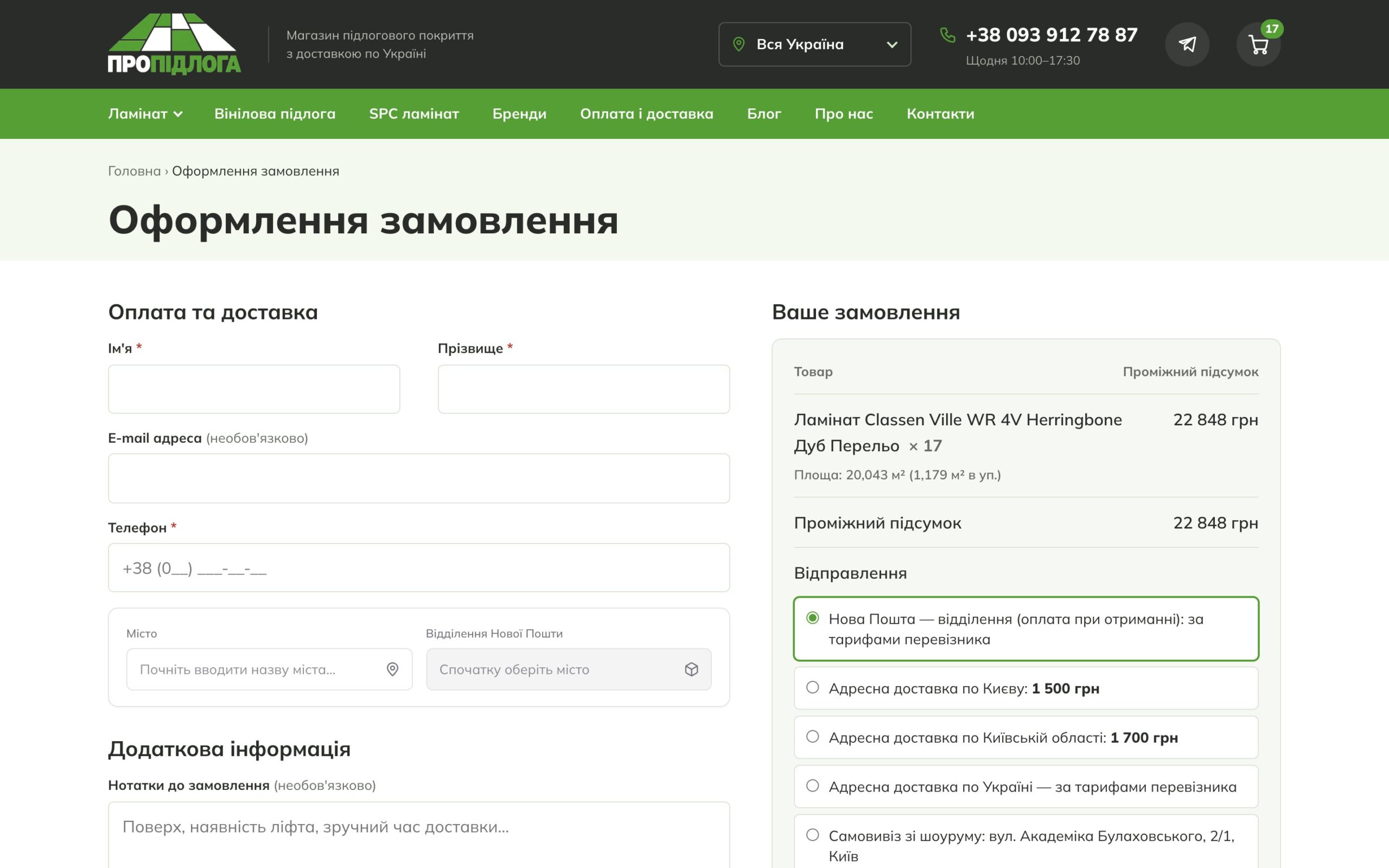This screenshot has height=868, width=1389.
Task: Click the Головна breadcrumb link
Action: coord(135,171)
